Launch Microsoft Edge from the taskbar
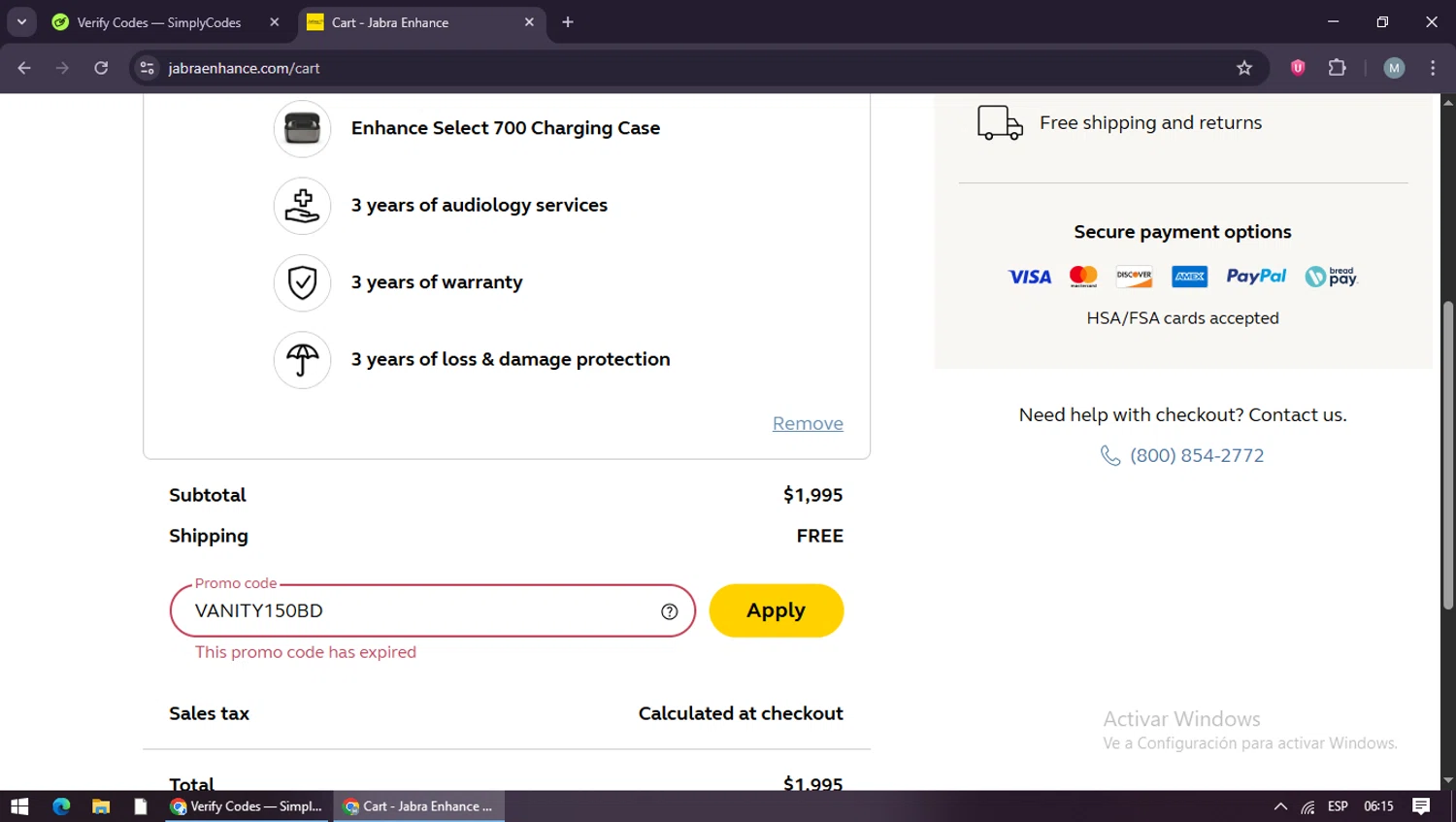This screenshot has width=1456, height=822. click(x=61, y=806)
